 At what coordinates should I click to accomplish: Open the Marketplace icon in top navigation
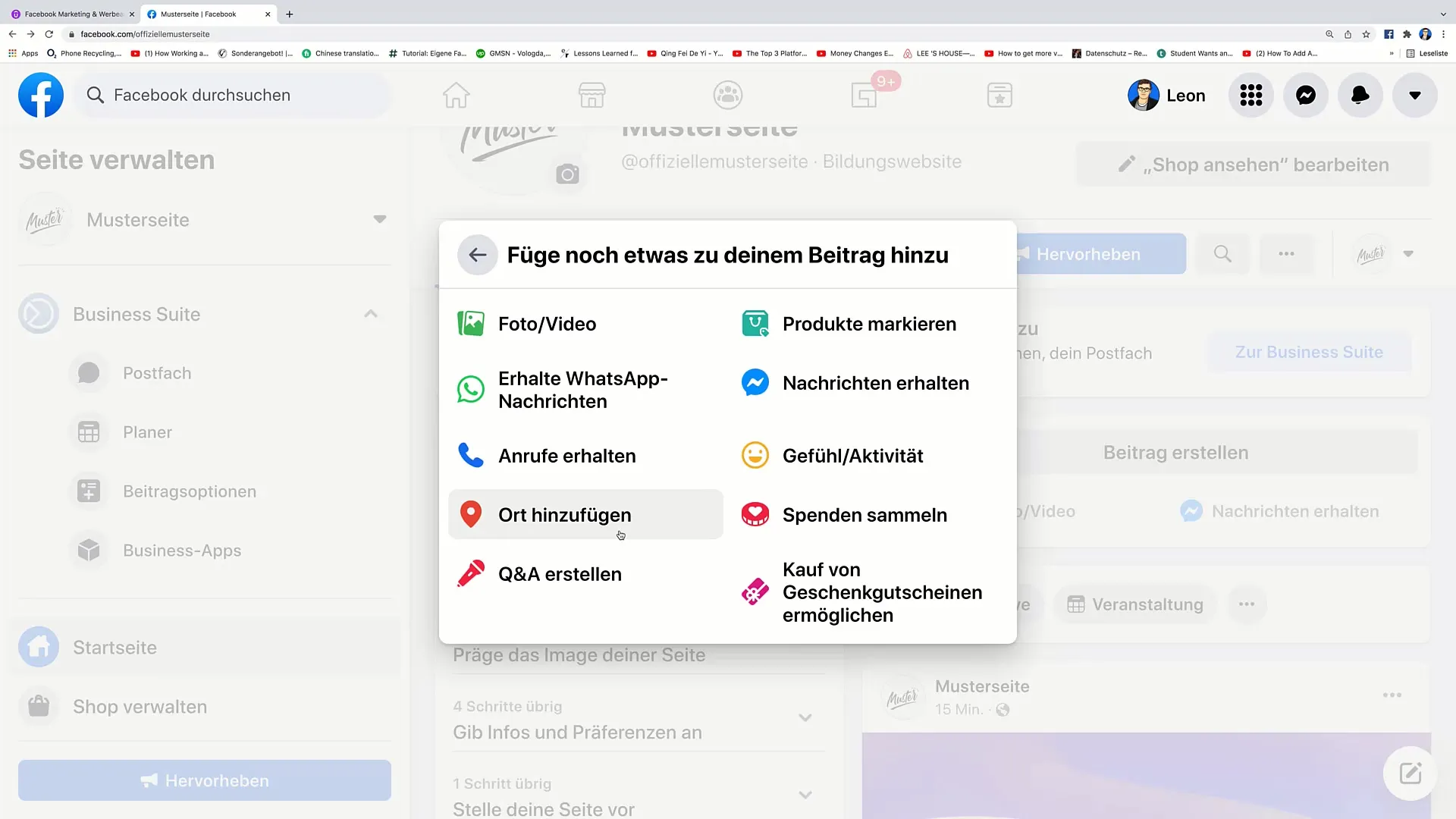coord(591,96)
